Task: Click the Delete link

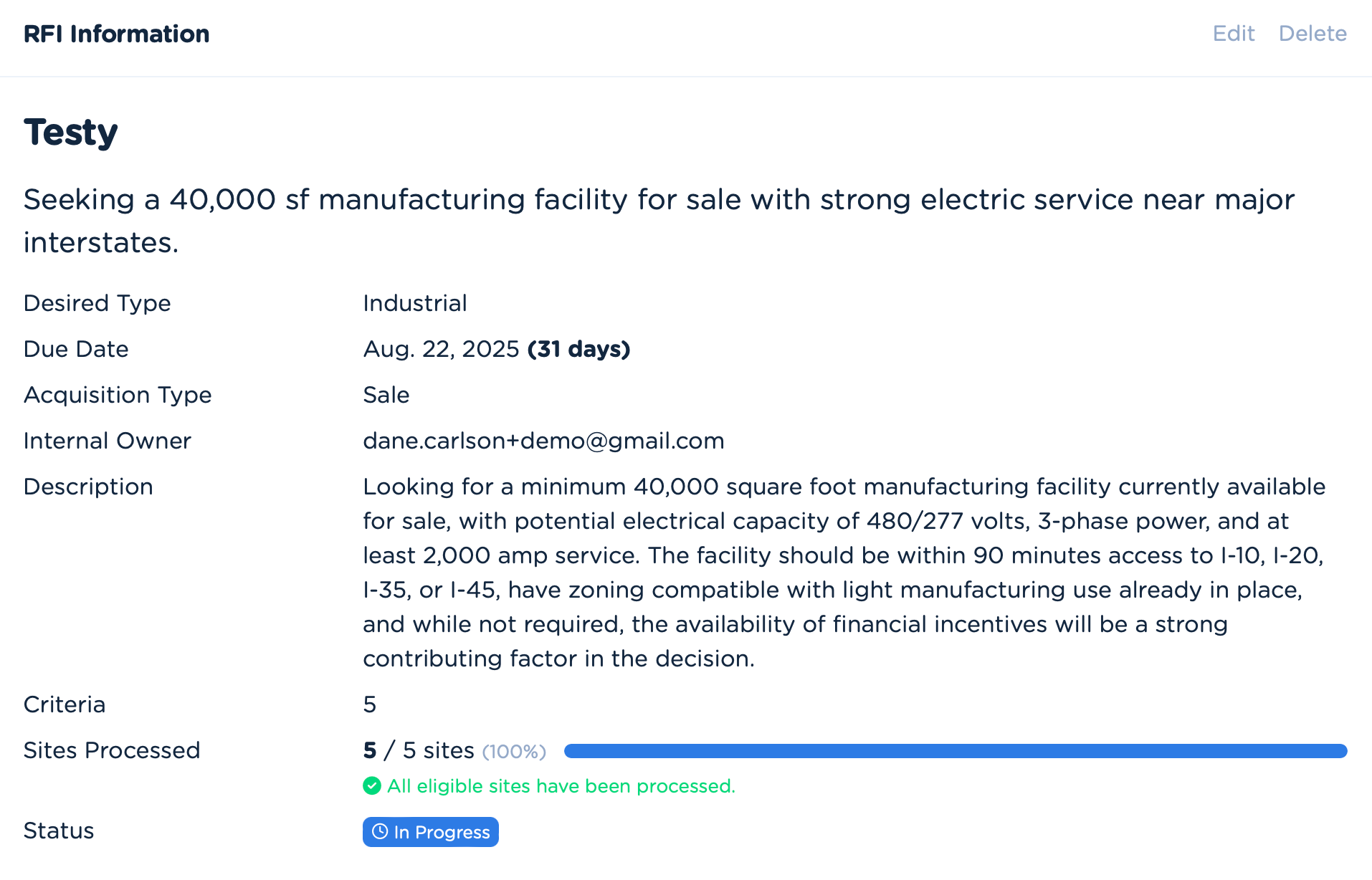Action: [1313, 34]
